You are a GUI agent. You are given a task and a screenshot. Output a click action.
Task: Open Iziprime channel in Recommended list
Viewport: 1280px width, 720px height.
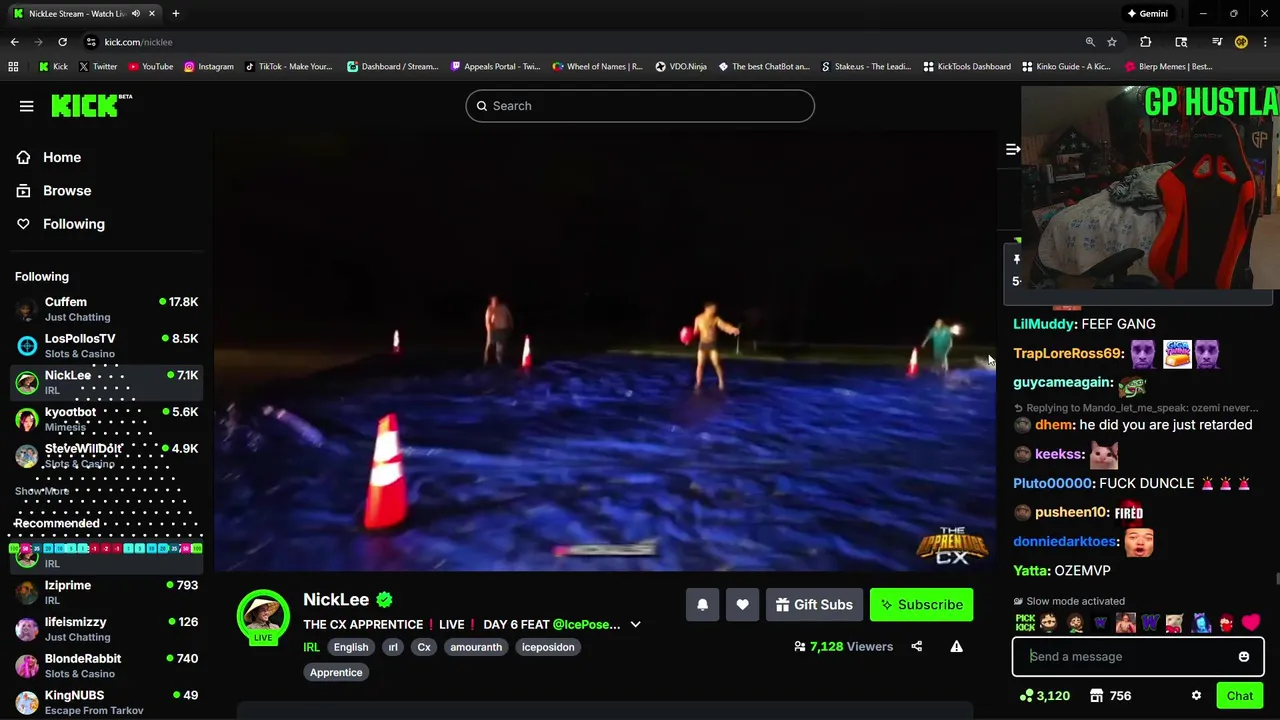(106, 592)
